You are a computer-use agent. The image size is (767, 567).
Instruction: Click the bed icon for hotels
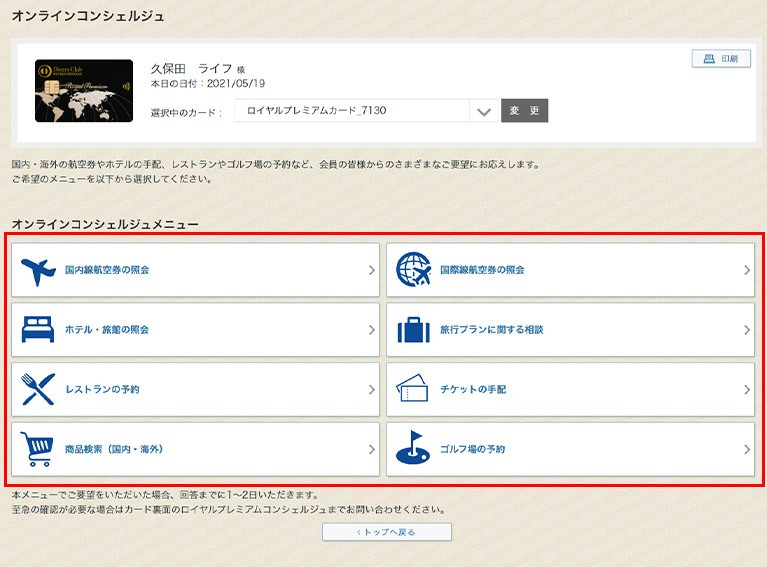pyautogui.click(x=38, y=329)
